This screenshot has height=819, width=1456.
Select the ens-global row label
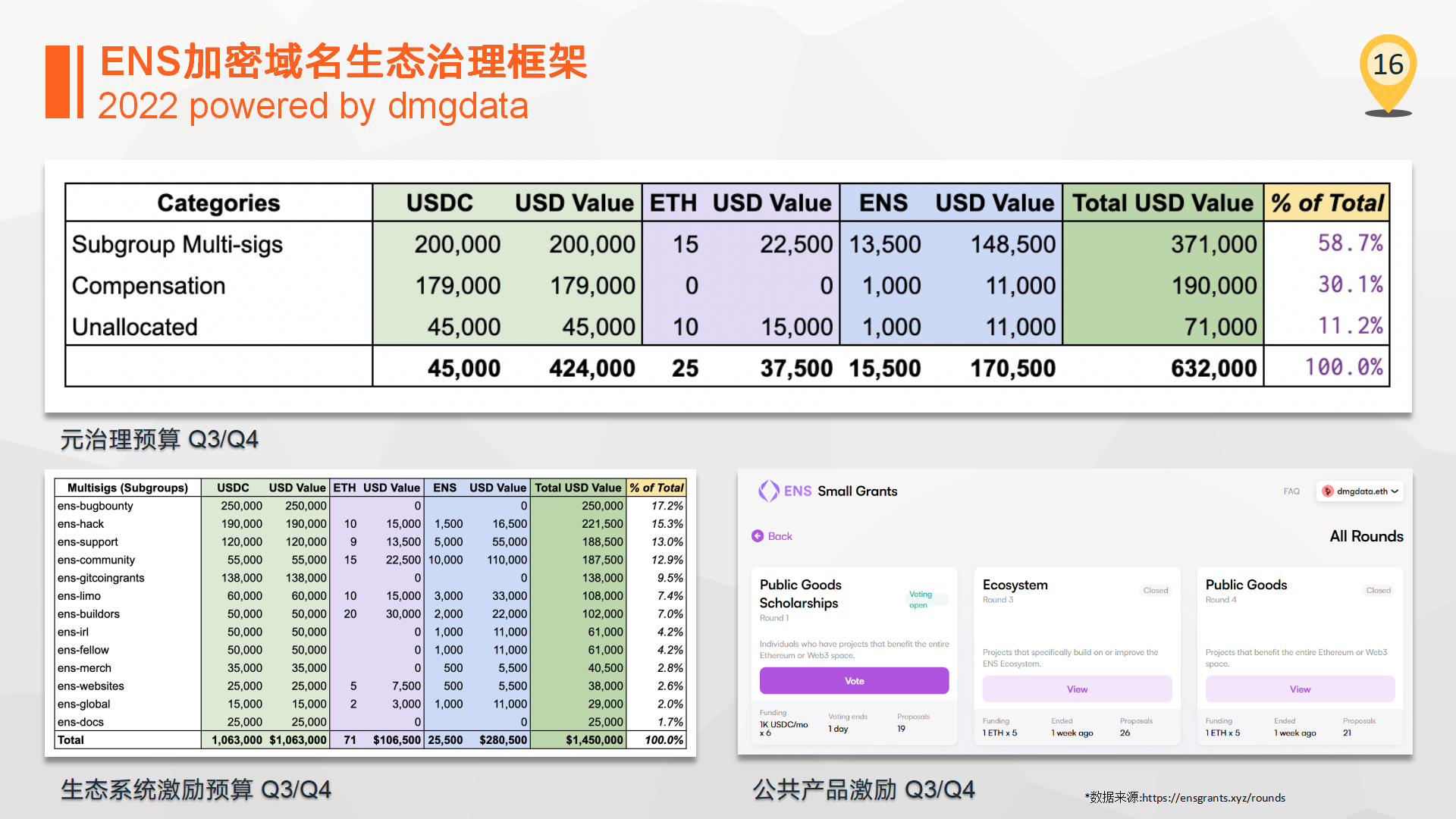pyautogui.click(x=84, y=704)
